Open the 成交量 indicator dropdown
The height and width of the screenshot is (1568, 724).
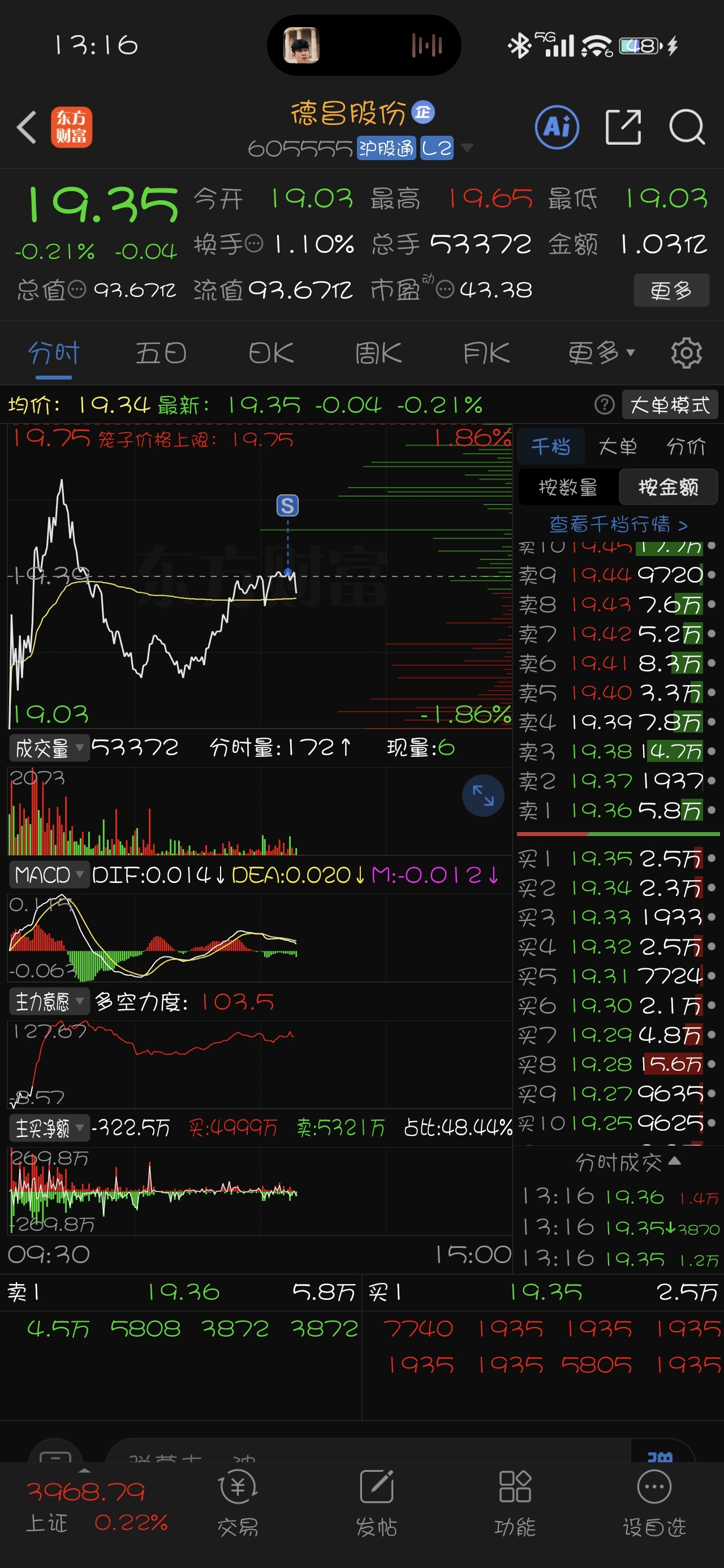49,748
